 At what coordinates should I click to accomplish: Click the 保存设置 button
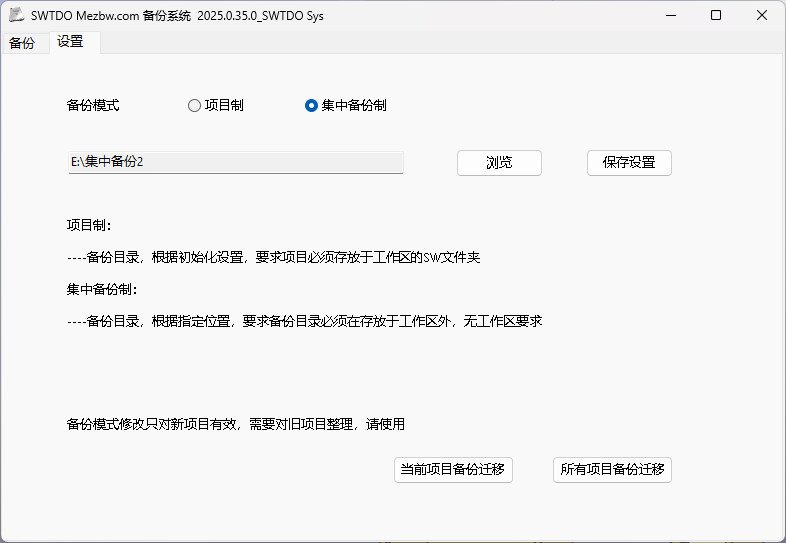click(629, 163)
